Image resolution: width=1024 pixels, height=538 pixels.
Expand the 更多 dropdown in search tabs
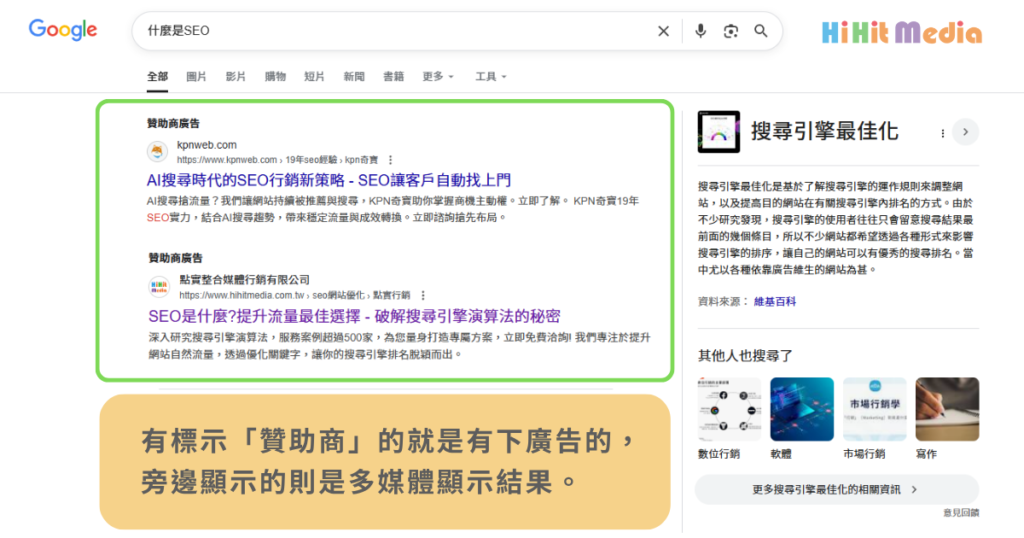pyautogui.click(x=438, y=76)
